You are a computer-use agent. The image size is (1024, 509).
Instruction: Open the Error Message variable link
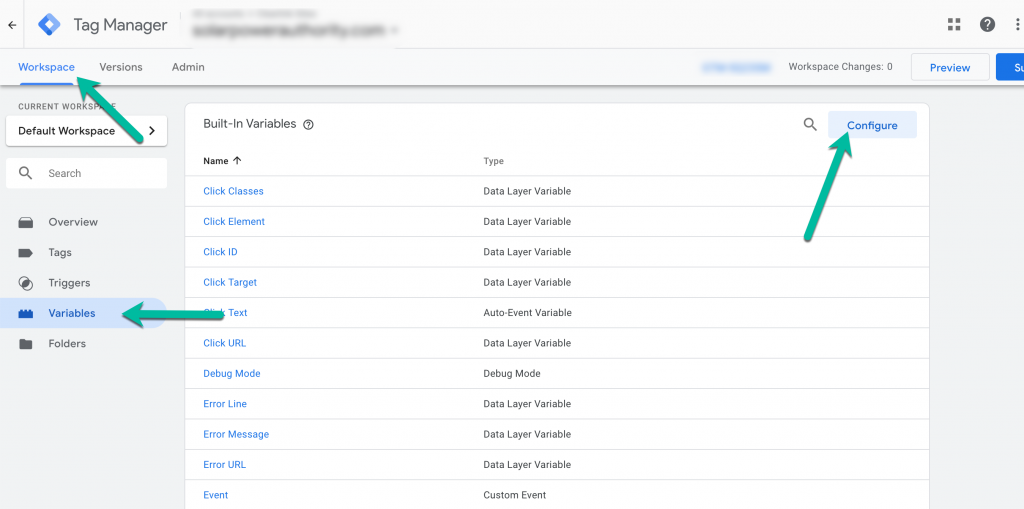[236, 435]
